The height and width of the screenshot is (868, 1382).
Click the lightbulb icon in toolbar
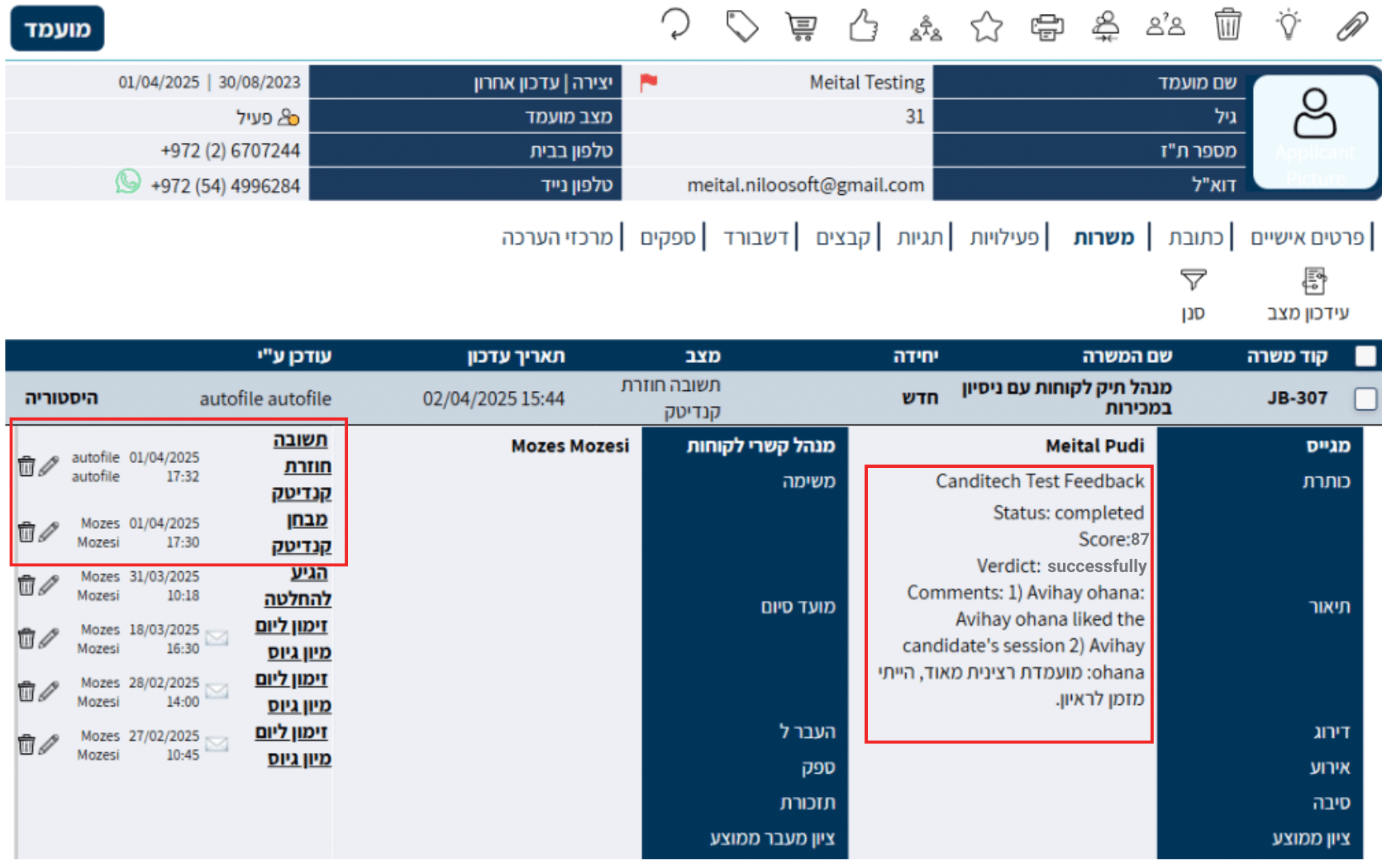click(1288, 26)
